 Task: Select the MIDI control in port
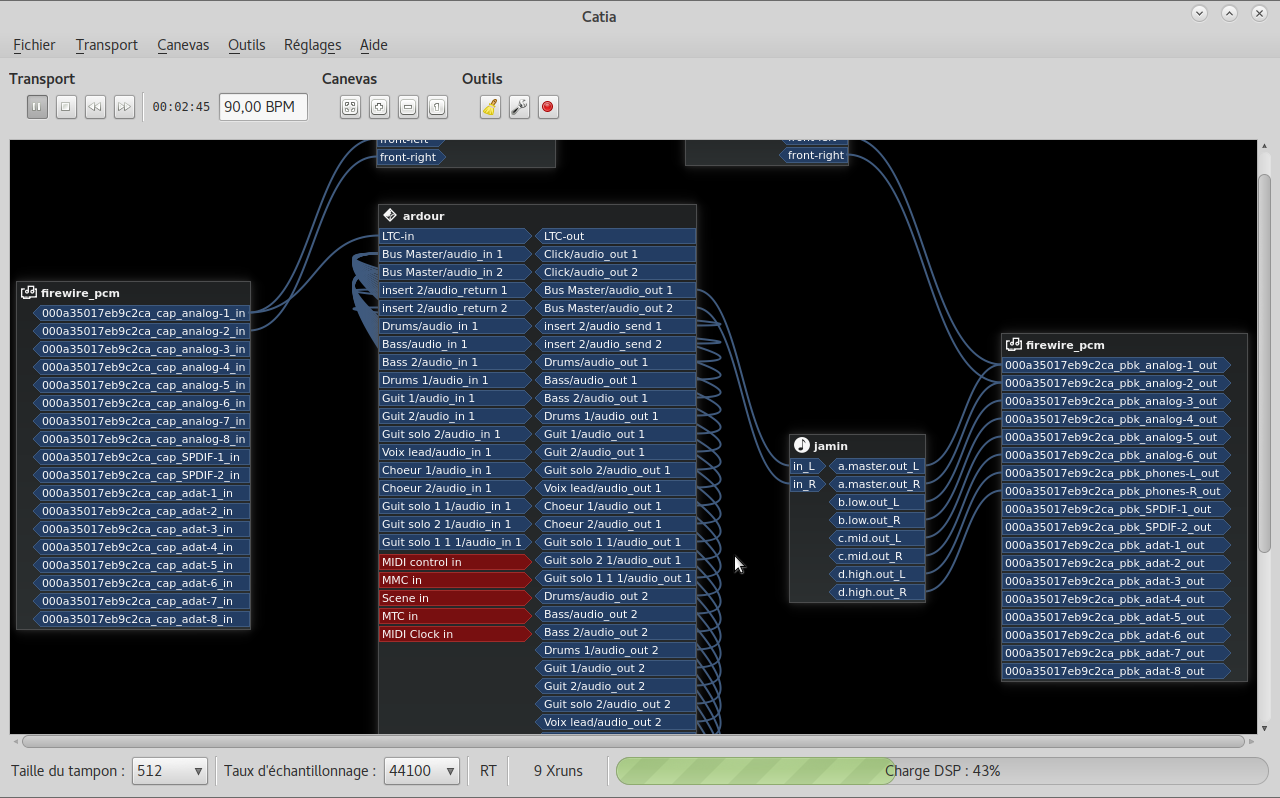tap(455, 562)
